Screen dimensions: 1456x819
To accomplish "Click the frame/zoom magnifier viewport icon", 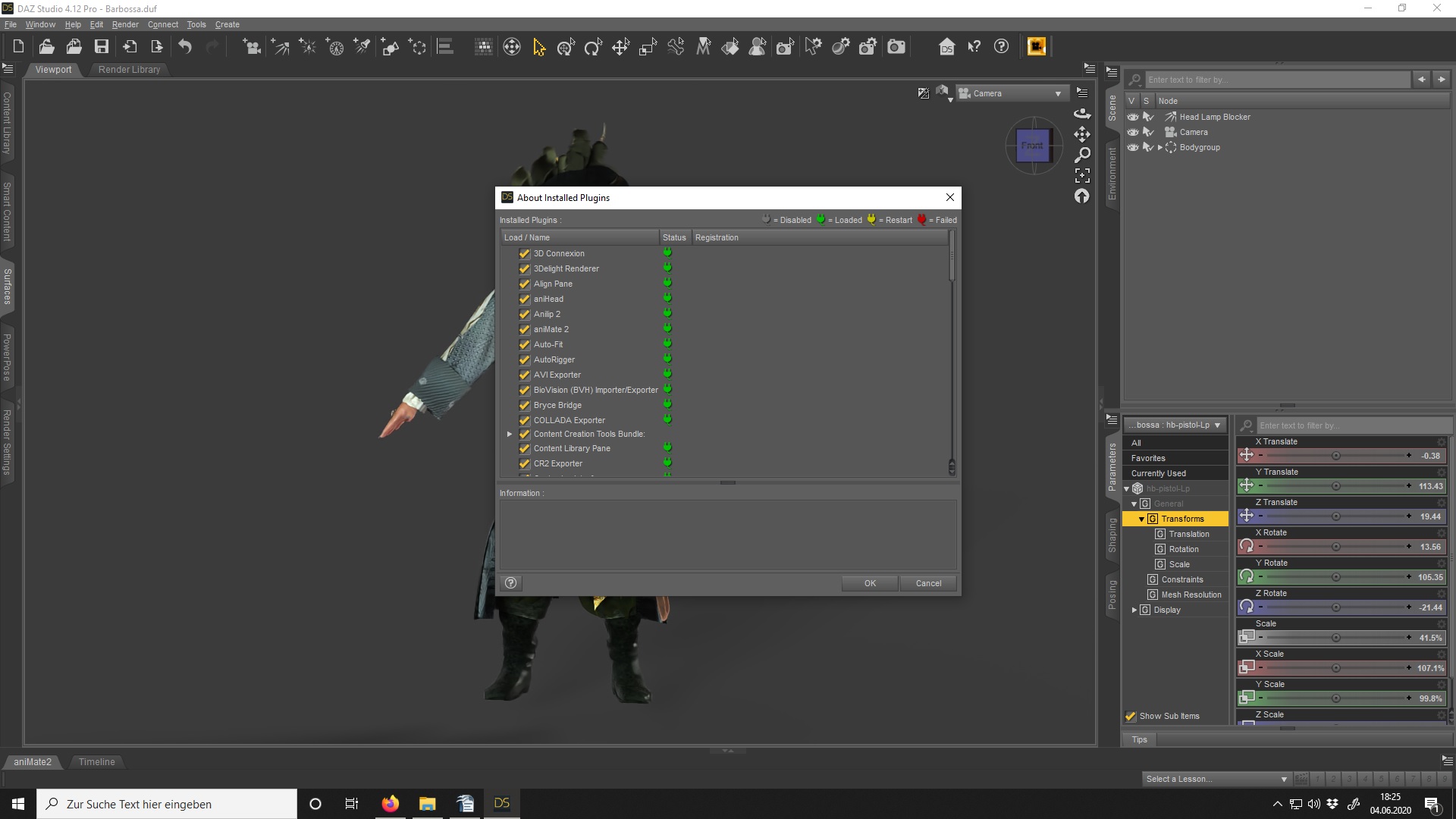I will (x=1082, y=155).
